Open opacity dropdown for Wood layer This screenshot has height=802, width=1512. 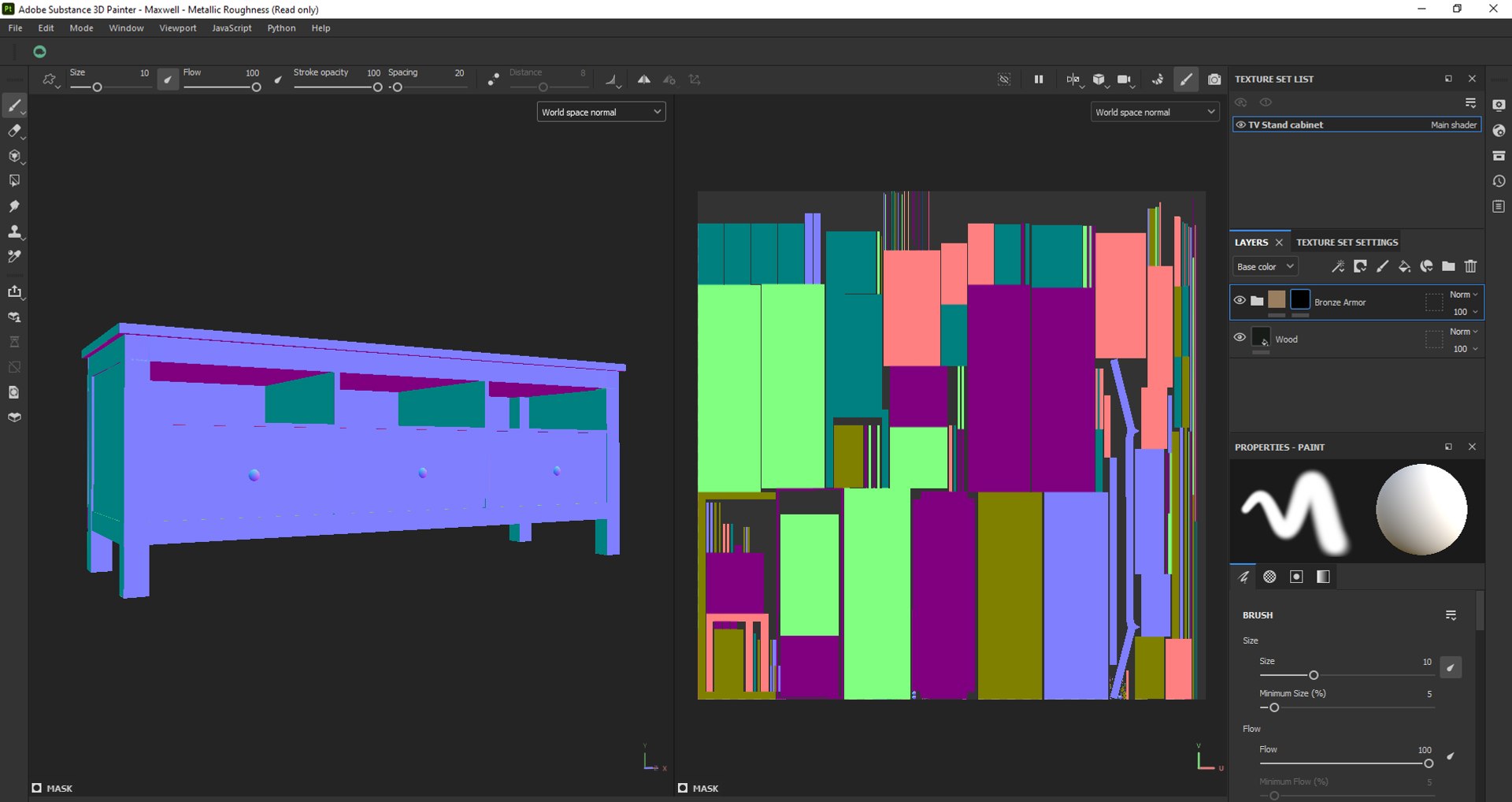pos(1465,349)
